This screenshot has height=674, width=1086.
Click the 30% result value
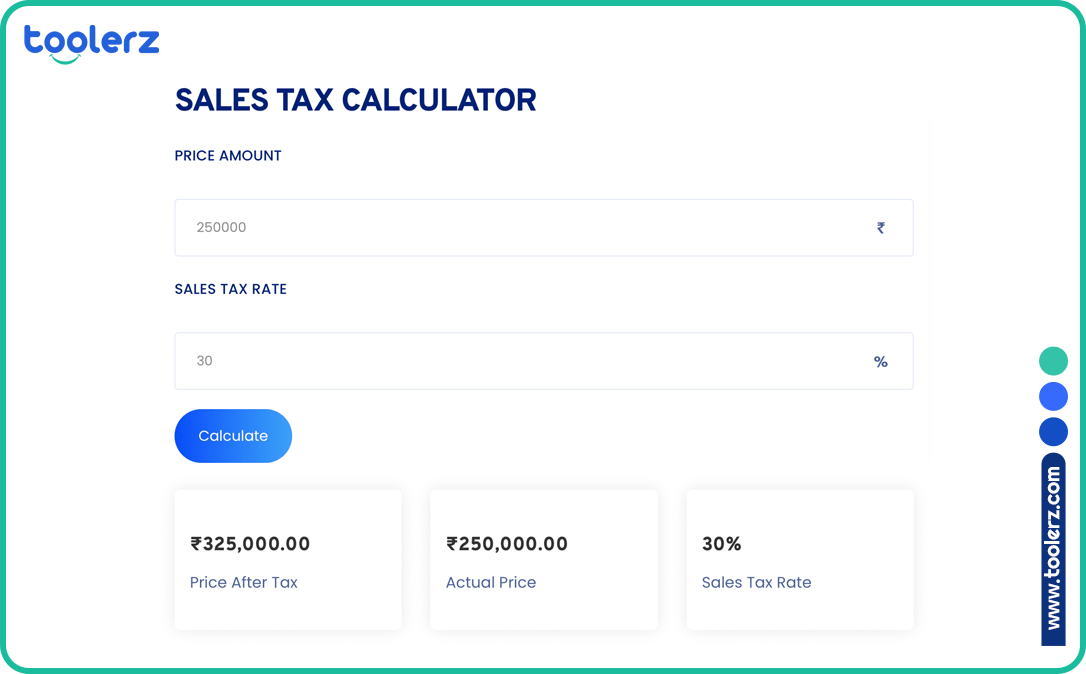(x=721, y=544)
